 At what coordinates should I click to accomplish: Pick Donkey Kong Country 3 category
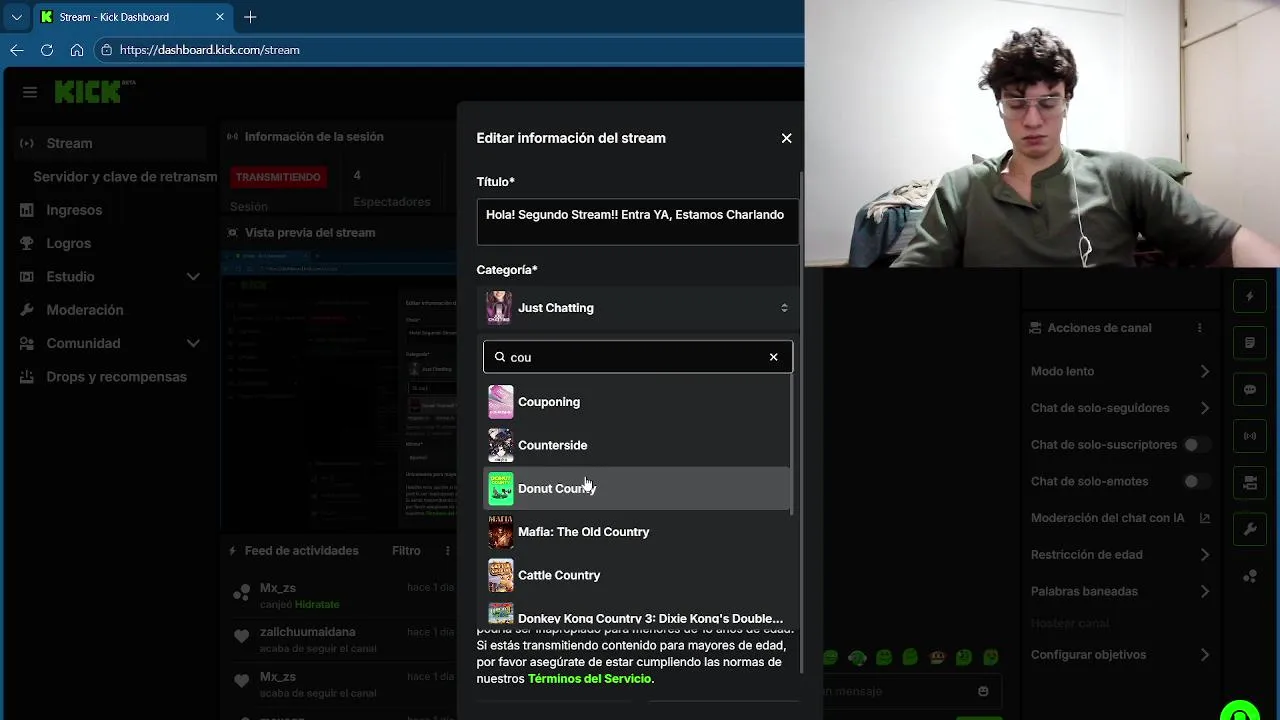tap(637, 614)
